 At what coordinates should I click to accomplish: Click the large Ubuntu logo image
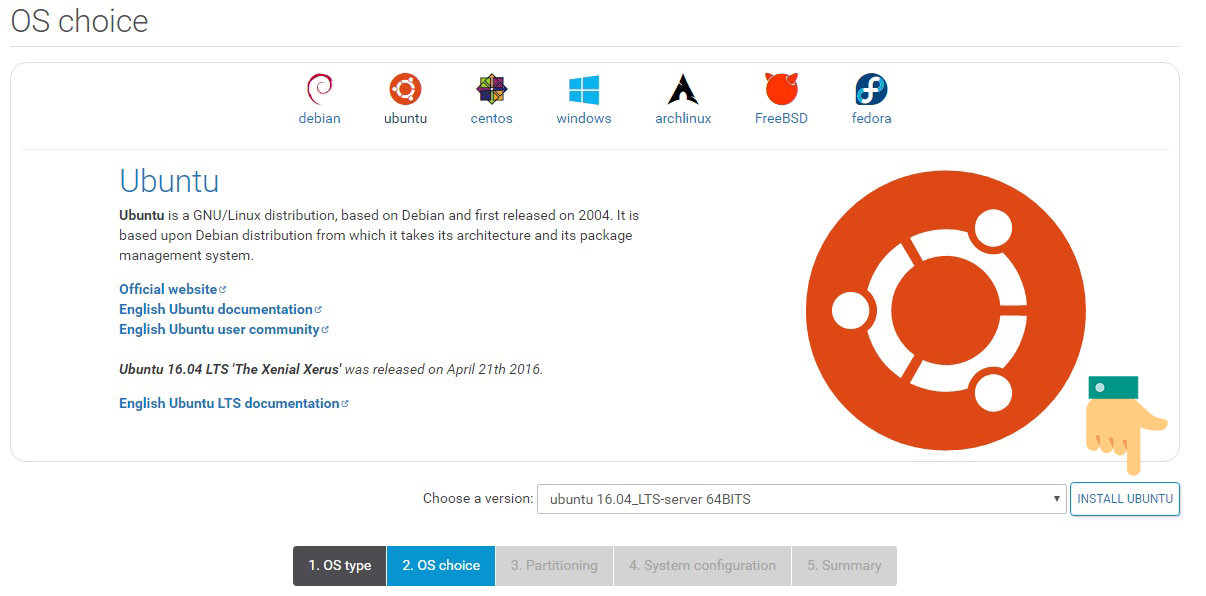coord(945,310)
